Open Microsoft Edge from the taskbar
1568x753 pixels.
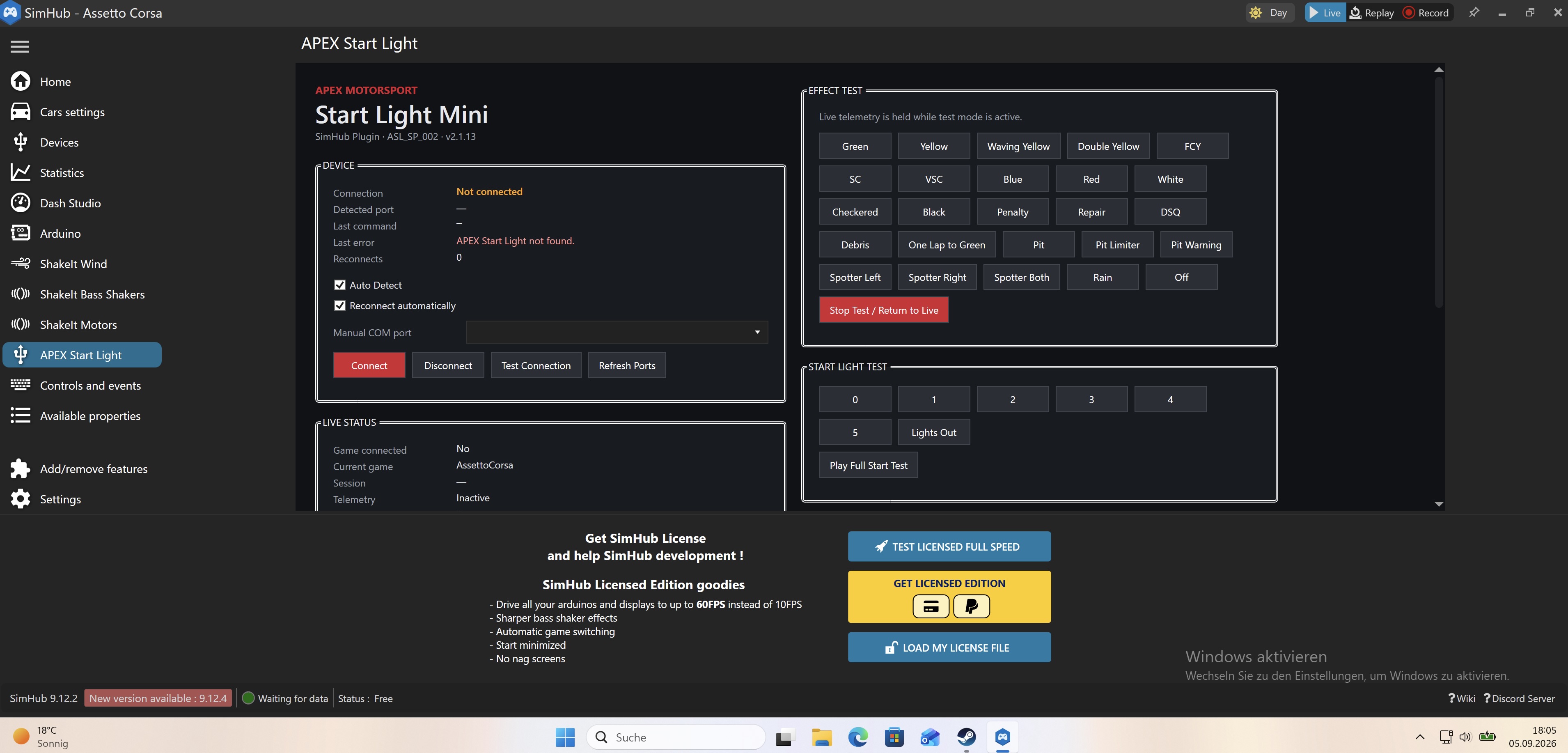coord(857,737)
